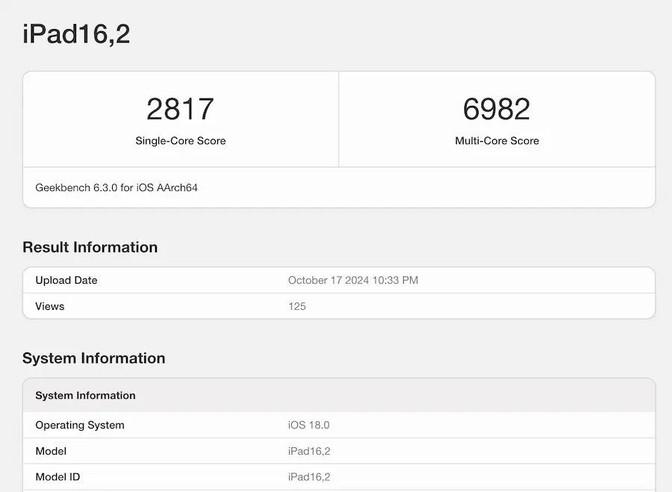Select the iPad16,2 value in Model ID row
Viewport: 672px width, 492px height.
pyautogui.click(x=309, y=477)
